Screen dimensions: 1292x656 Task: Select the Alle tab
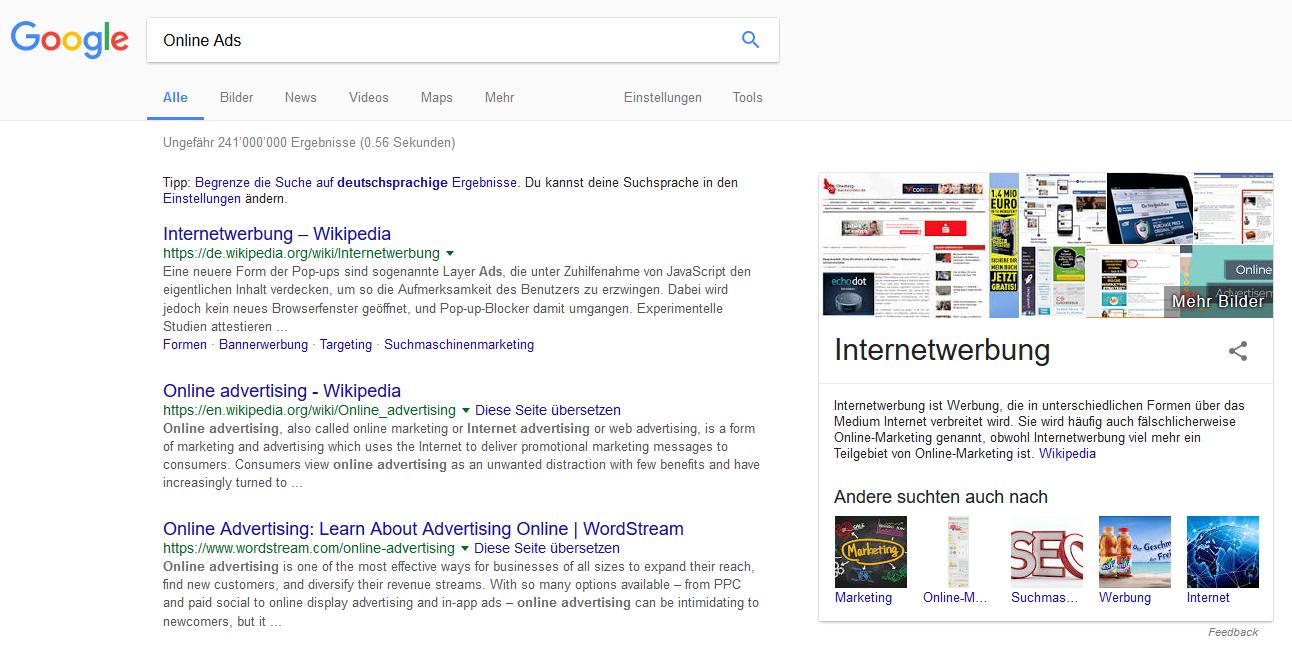pyautogui.click(x=175, y=97)
